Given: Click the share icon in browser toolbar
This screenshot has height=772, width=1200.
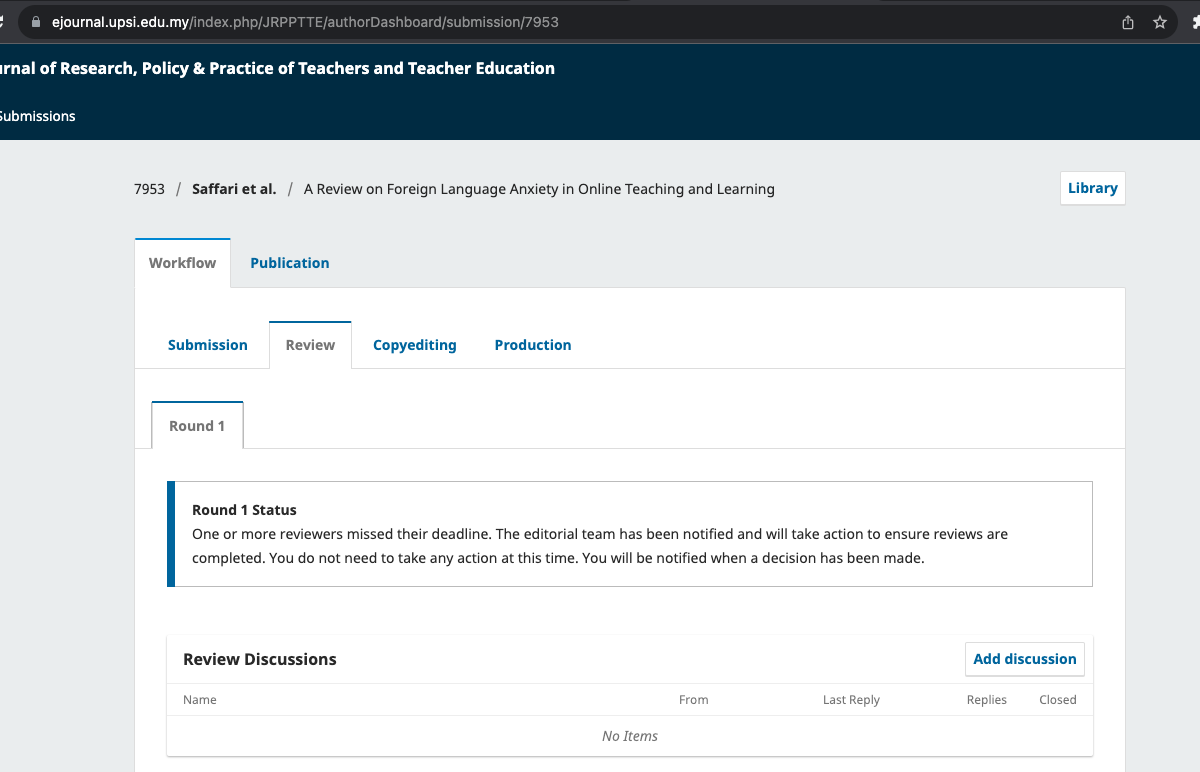Looking at the screenshot, I should coord(1128,22).
